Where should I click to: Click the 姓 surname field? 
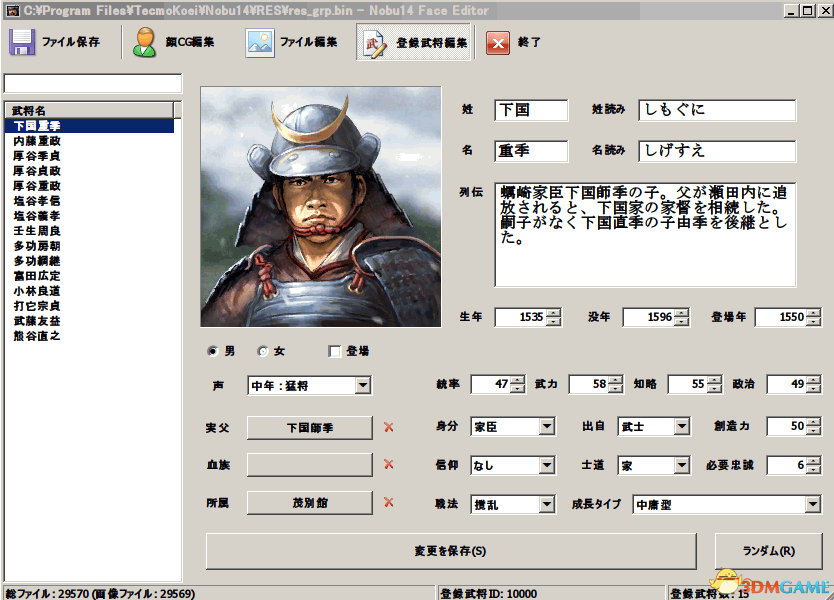[531, 110]
